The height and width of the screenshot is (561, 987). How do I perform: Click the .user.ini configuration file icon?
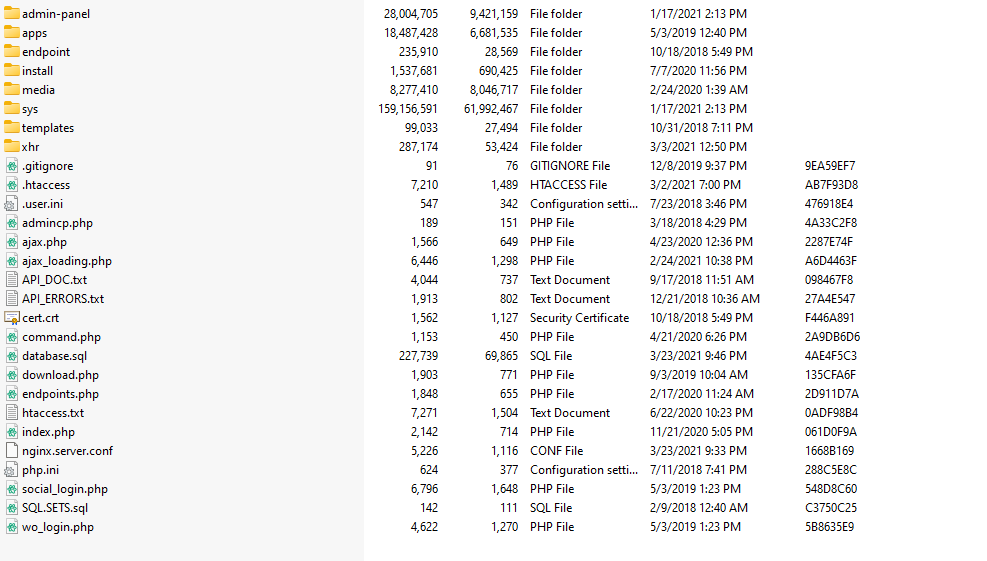tap(12, 204)
